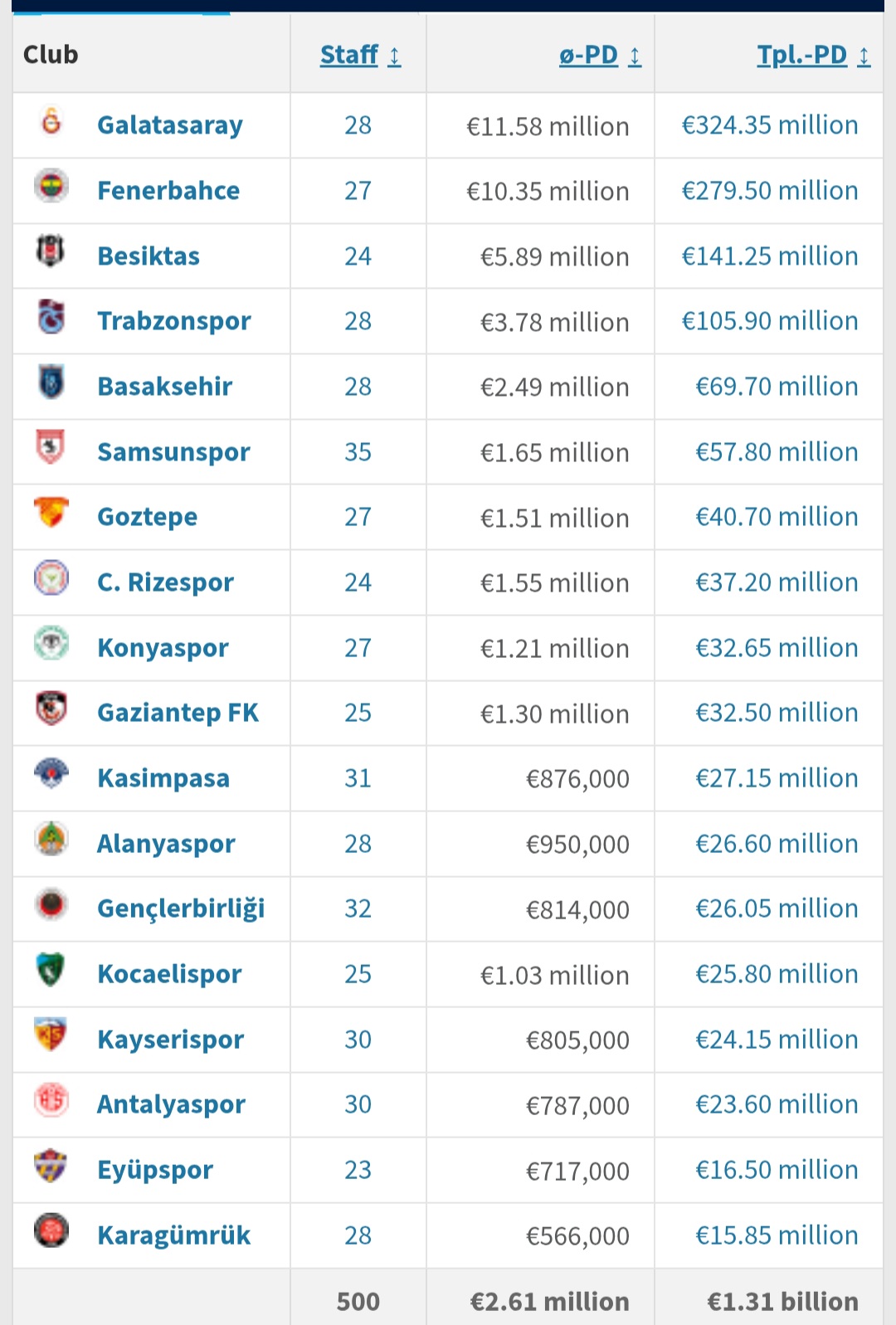Click Fenerbahce's €279.50 million total value
896x1325 pixels.
tap(769, 191)
